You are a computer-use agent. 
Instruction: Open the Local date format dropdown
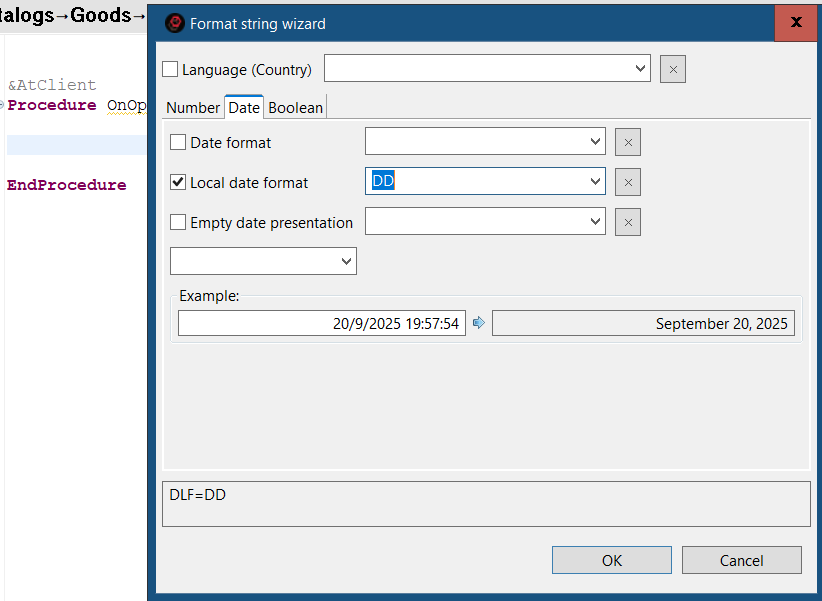[595, 182]
